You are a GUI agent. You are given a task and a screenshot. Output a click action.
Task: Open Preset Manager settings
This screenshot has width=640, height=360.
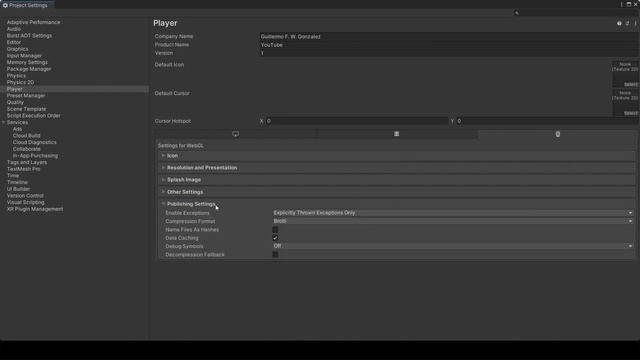pyautogui.click(x=26, y=96)
